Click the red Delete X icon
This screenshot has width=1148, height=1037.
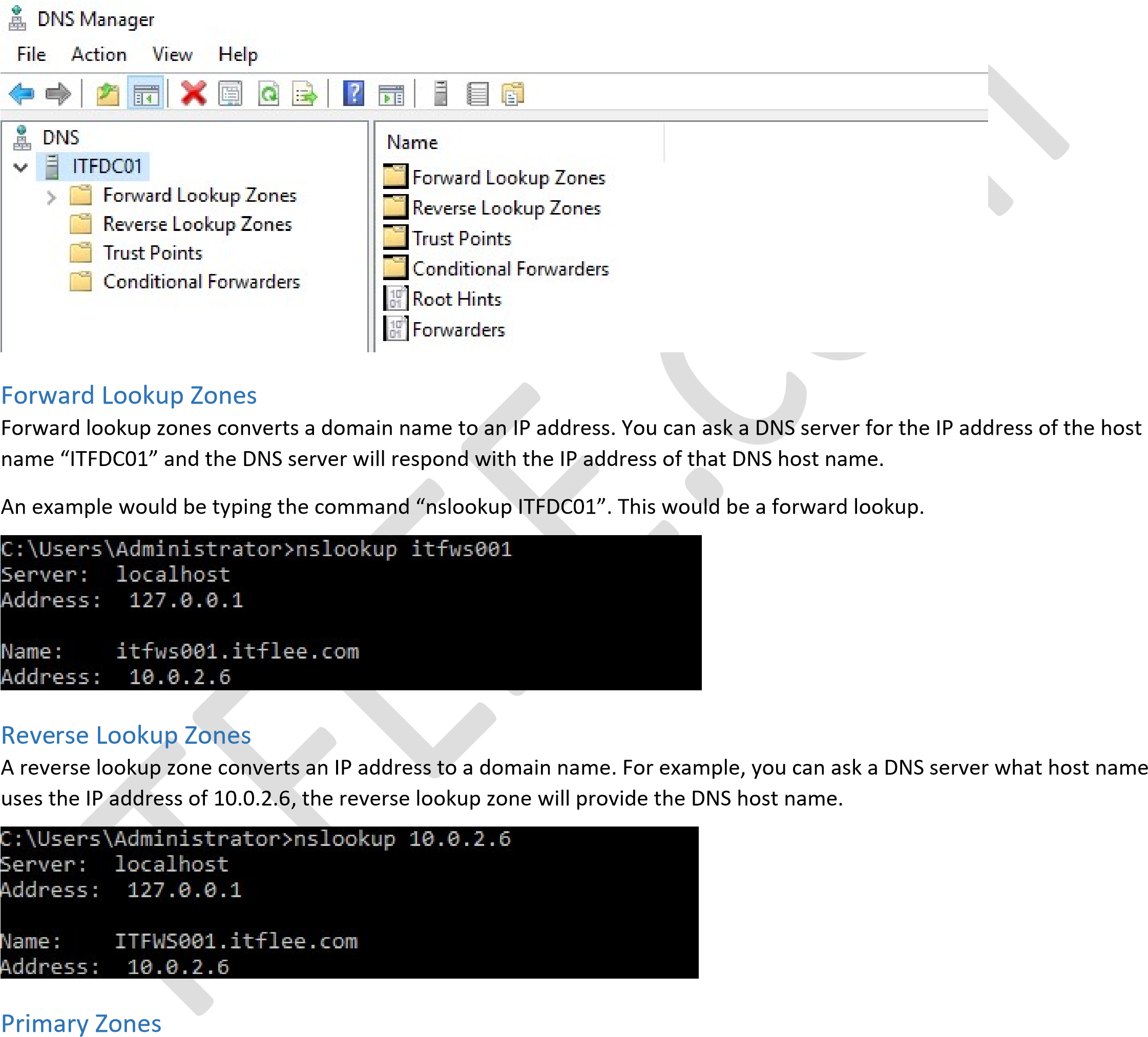(194, 94)
